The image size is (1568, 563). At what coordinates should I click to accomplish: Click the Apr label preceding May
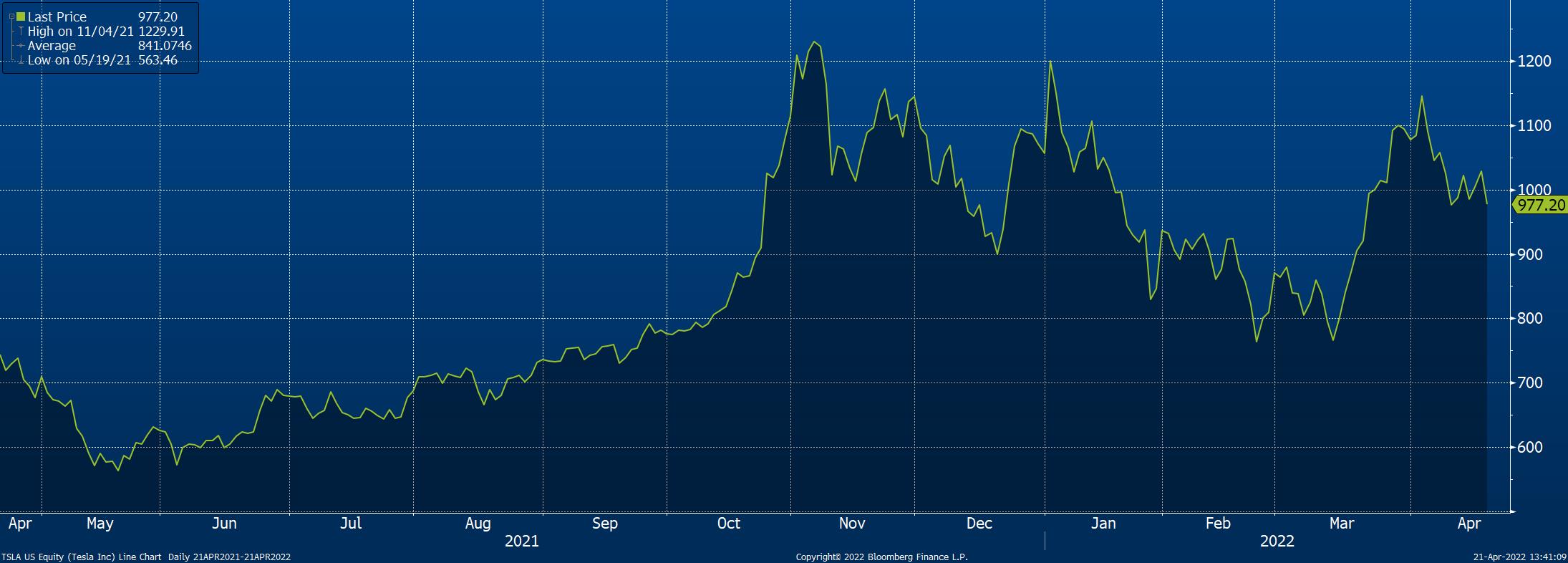(20, 524)
